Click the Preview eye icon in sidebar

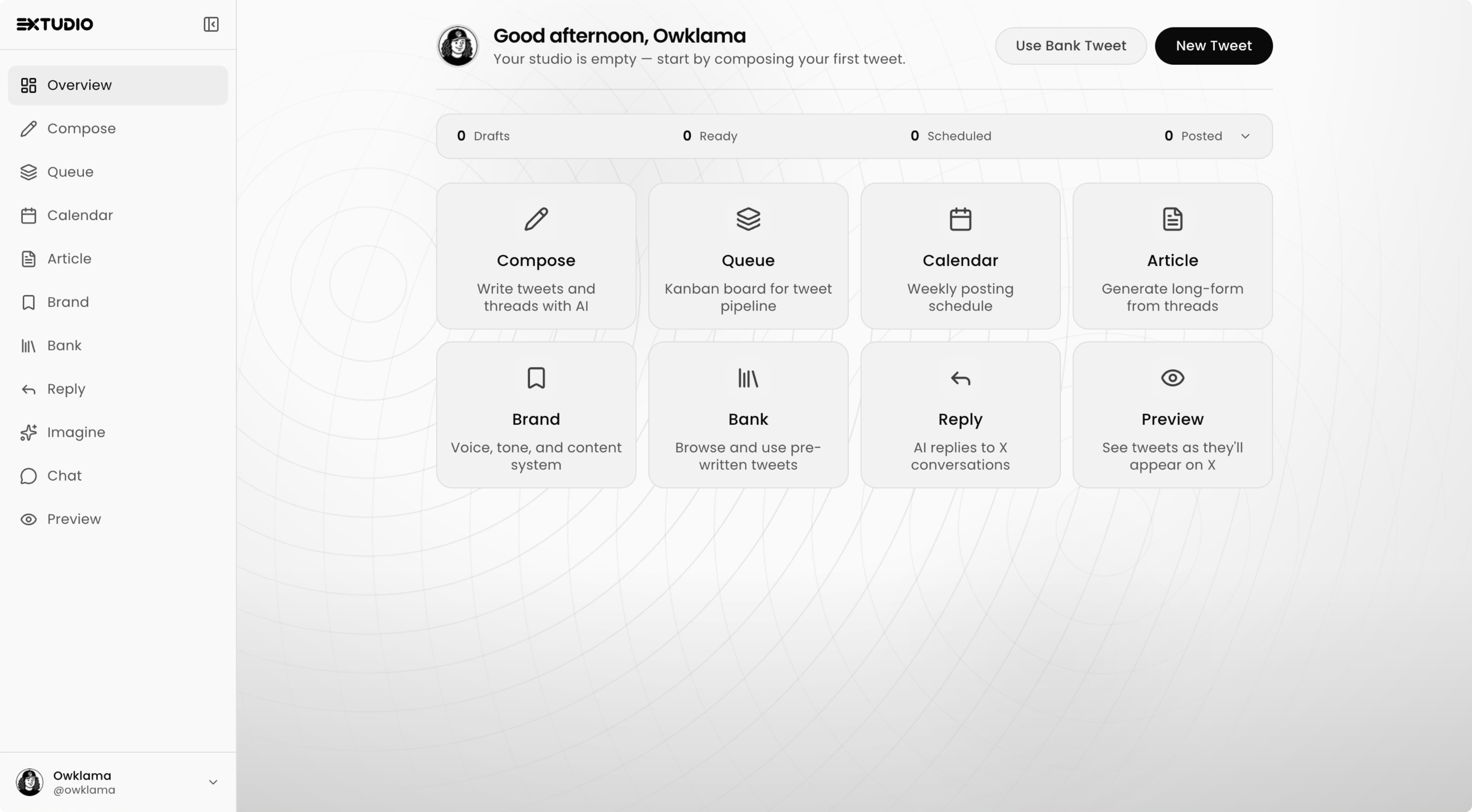click(29, 519)
